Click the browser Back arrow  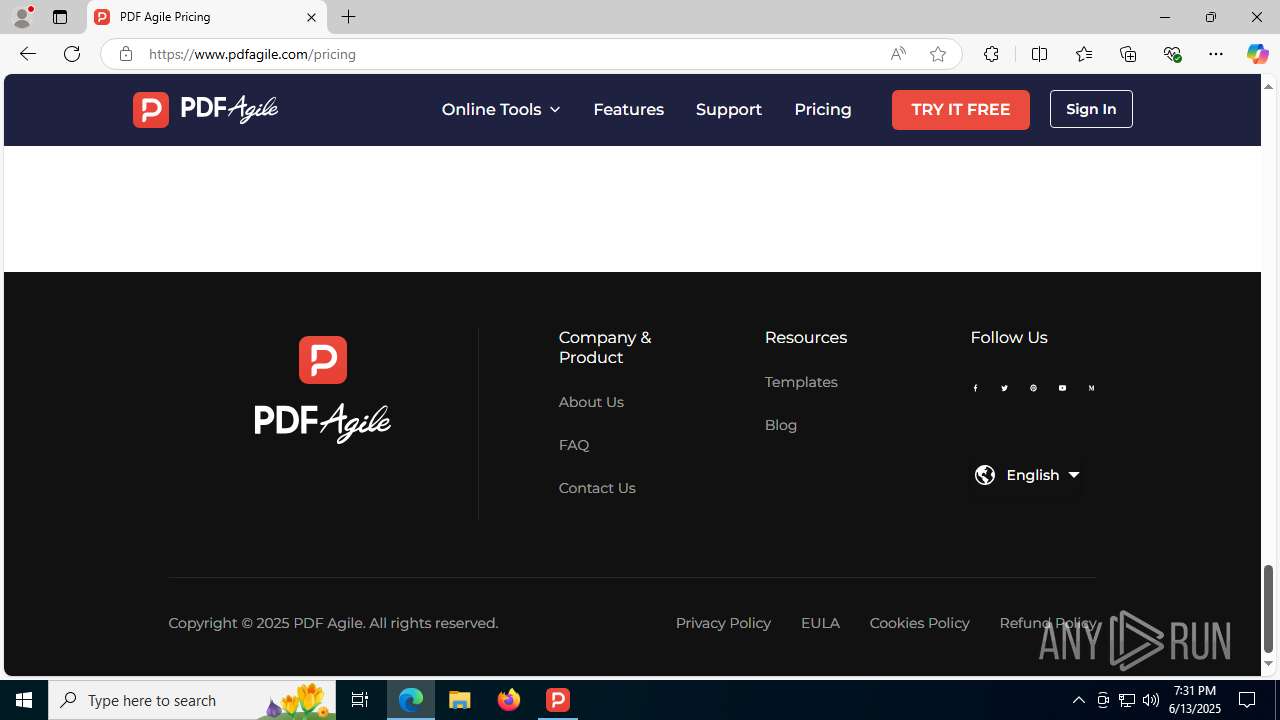[27, 54]
